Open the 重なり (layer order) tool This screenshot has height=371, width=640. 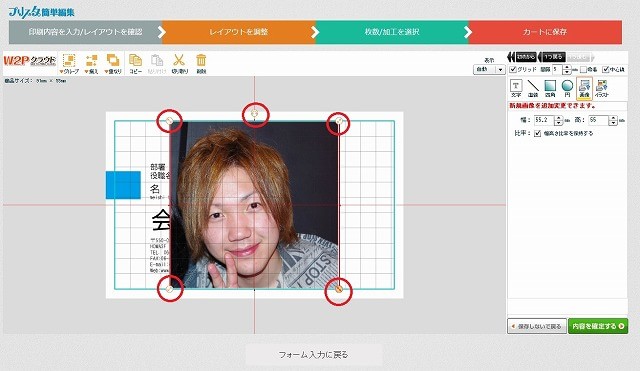click(x=113, y=64)
